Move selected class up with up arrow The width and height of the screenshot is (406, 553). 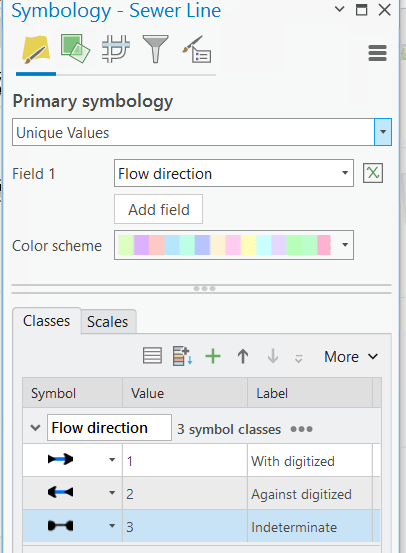tap(243, 356)
